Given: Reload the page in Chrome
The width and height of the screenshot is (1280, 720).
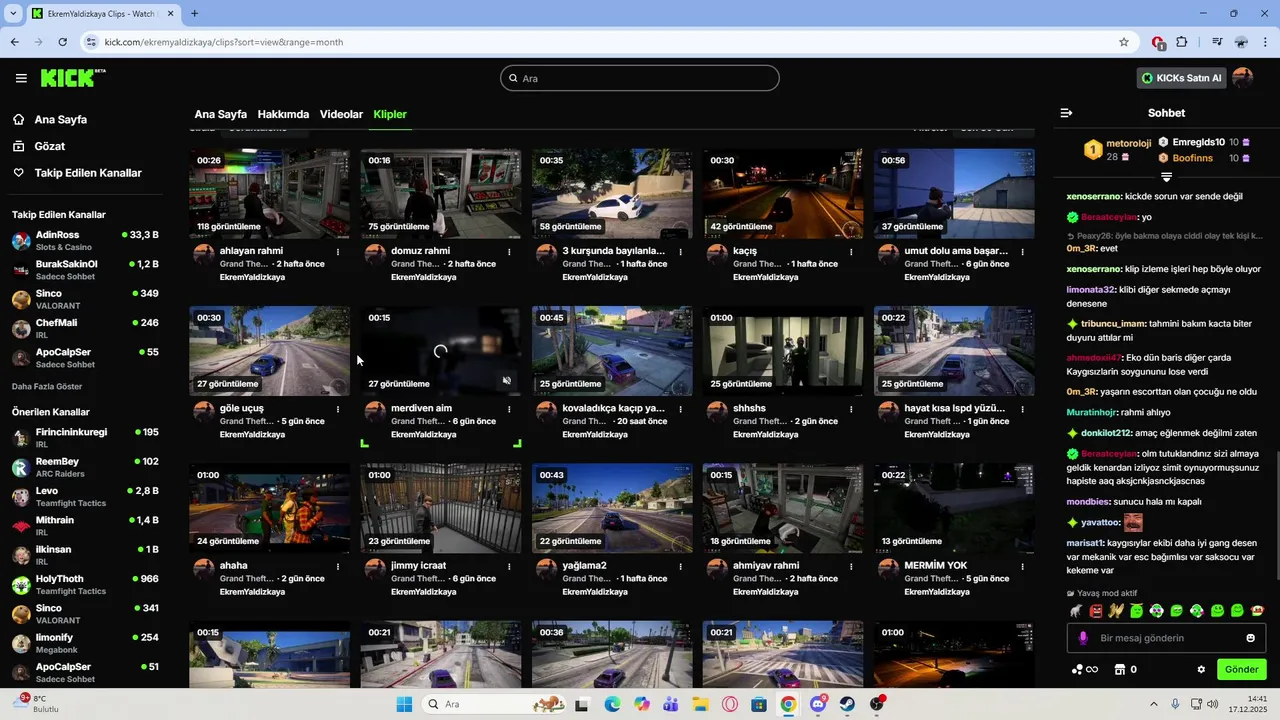Looking at the screenshot, I should click(x=62, y=42).
